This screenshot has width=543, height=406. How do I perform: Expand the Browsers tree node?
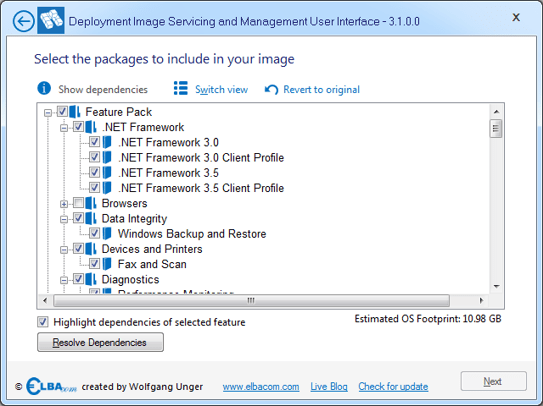point(64,204)
